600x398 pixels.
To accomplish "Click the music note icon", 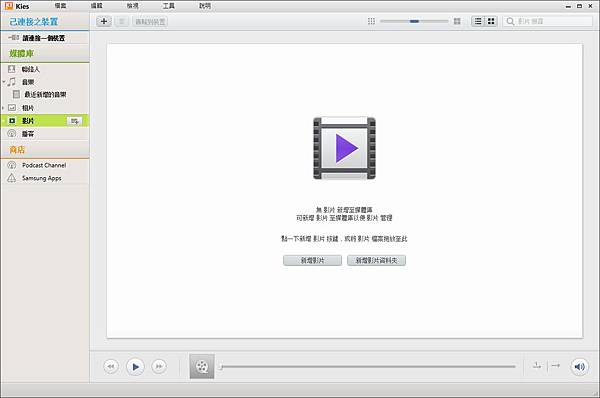I will [x=12, y=82].
